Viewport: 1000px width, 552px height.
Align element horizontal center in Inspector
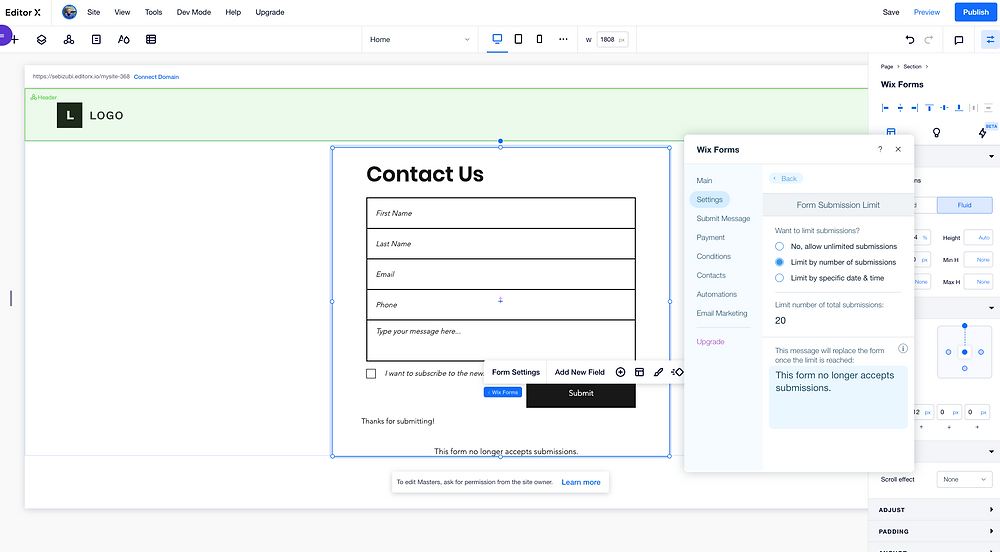[900, 108]
